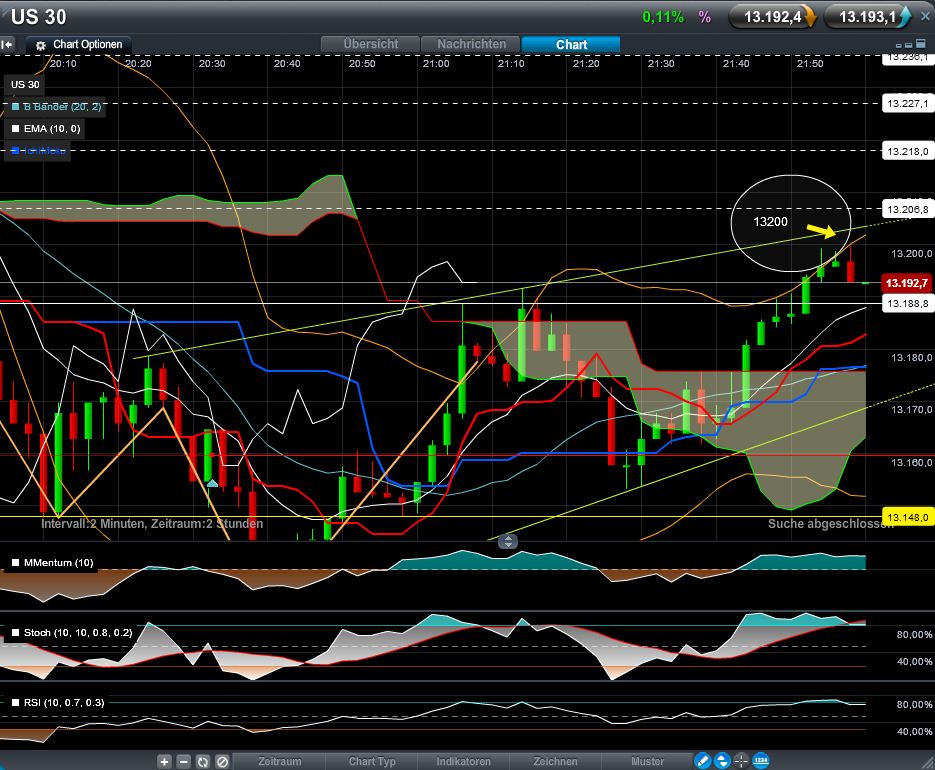Toggle the crosshair cursor icon

741,760
